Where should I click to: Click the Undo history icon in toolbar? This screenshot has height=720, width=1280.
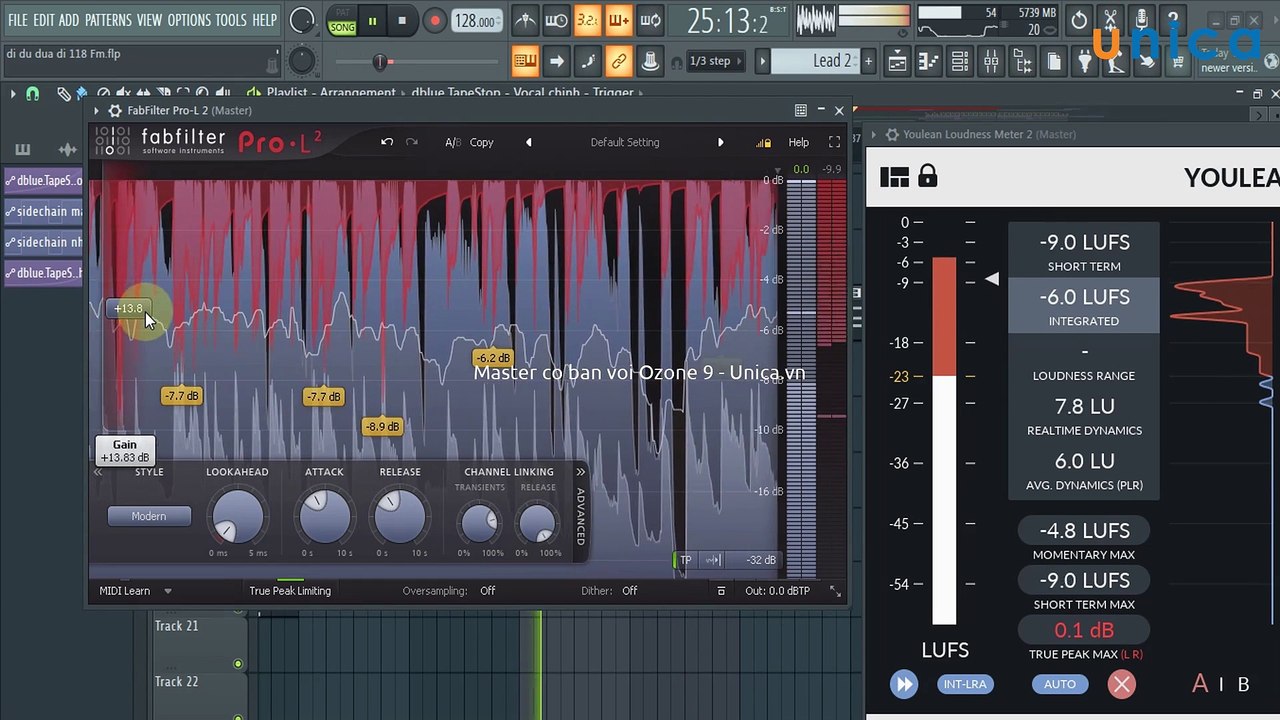click(x=1079, y=20)
